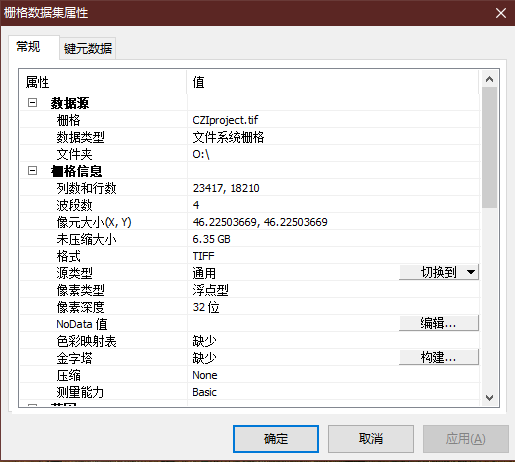This screenshot has width=515, height=462.
Task: Open the 切换到 dropdown
Action: click(439, 272)
